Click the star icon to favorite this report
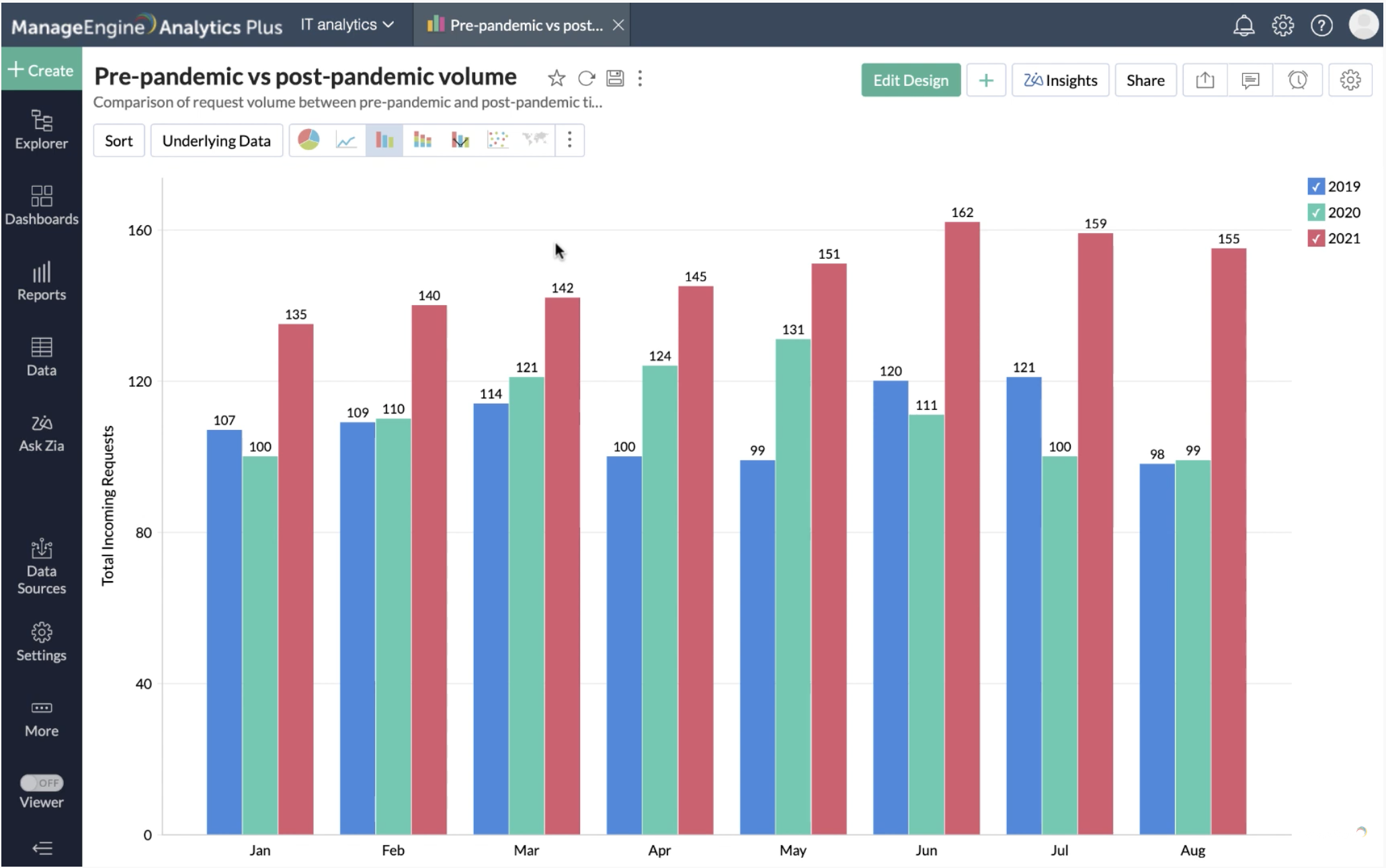The height and width of the screenshot is (868, 1386). [556, 79]
